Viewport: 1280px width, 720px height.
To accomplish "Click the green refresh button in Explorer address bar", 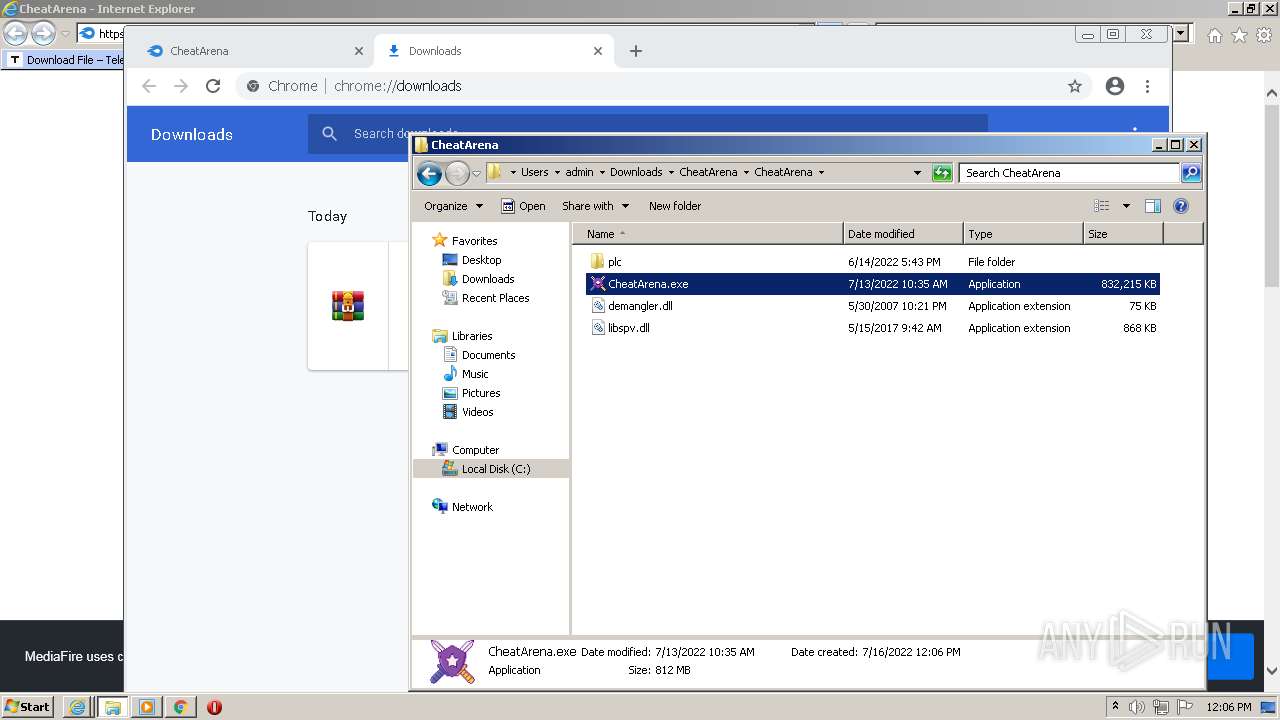I will coord(941,173).
